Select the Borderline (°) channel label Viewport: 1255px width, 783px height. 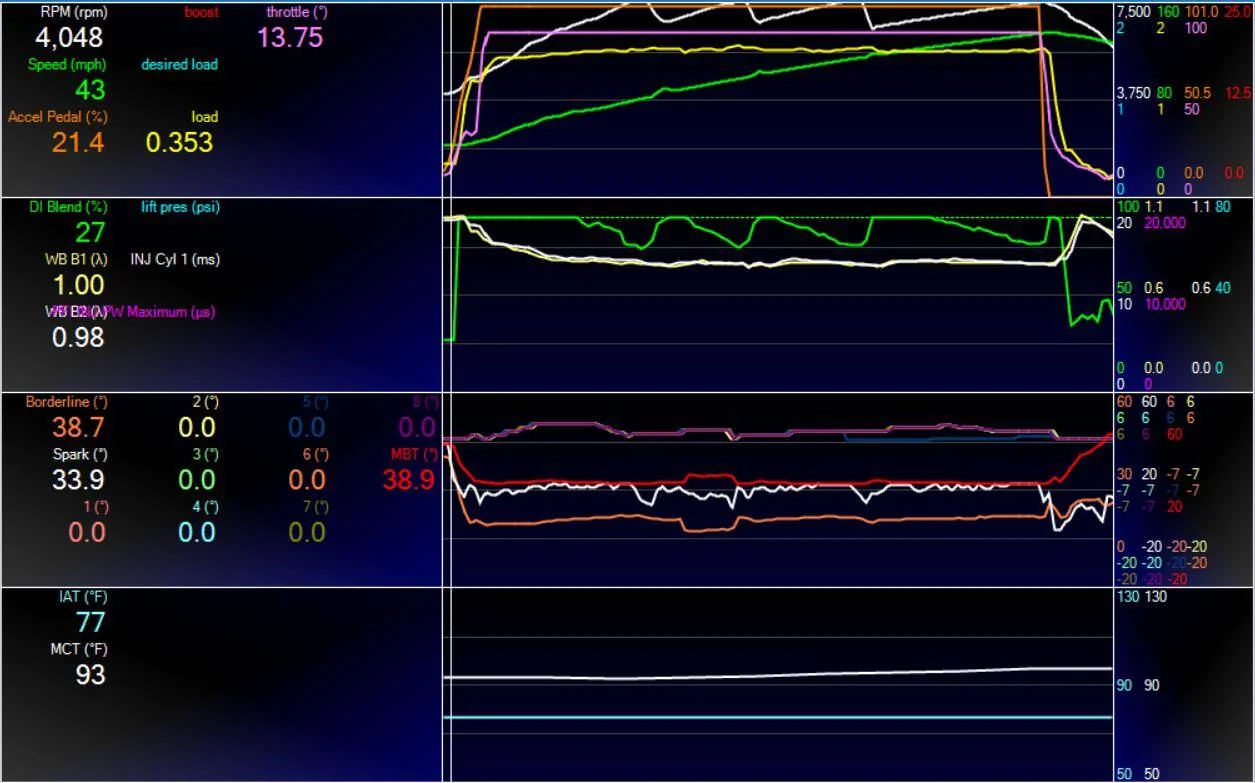tap(67, 402)
